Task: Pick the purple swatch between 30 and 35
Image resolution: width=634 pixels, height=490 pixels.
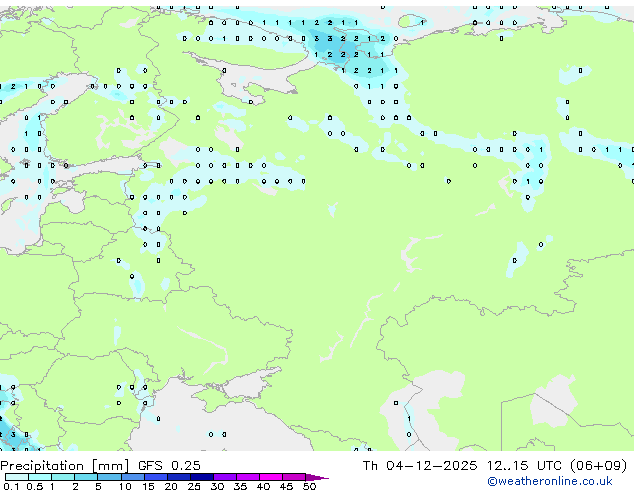Action: coord(225,477)
